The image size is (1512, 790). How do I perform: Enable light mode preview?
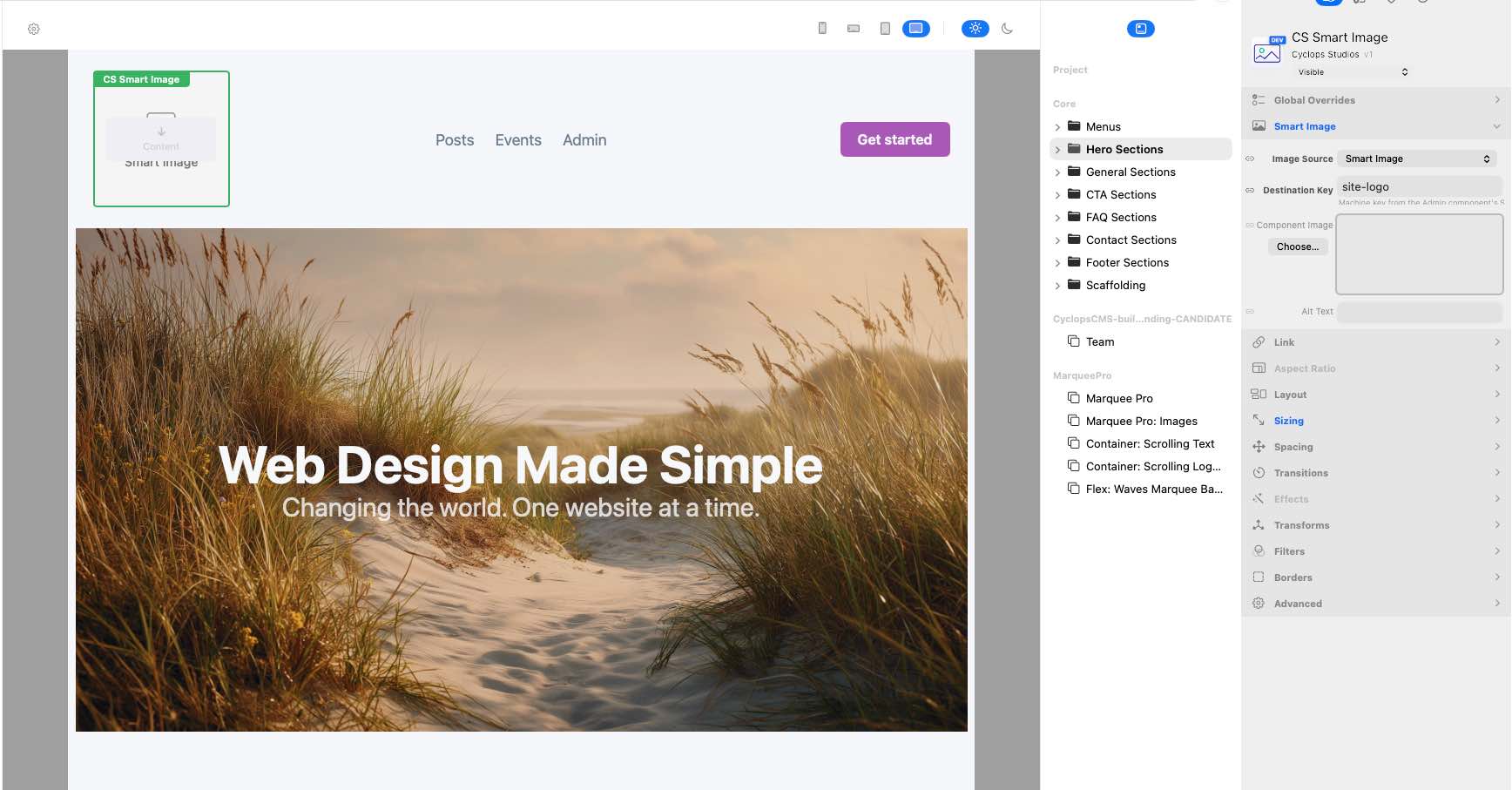tap(975, 29)
